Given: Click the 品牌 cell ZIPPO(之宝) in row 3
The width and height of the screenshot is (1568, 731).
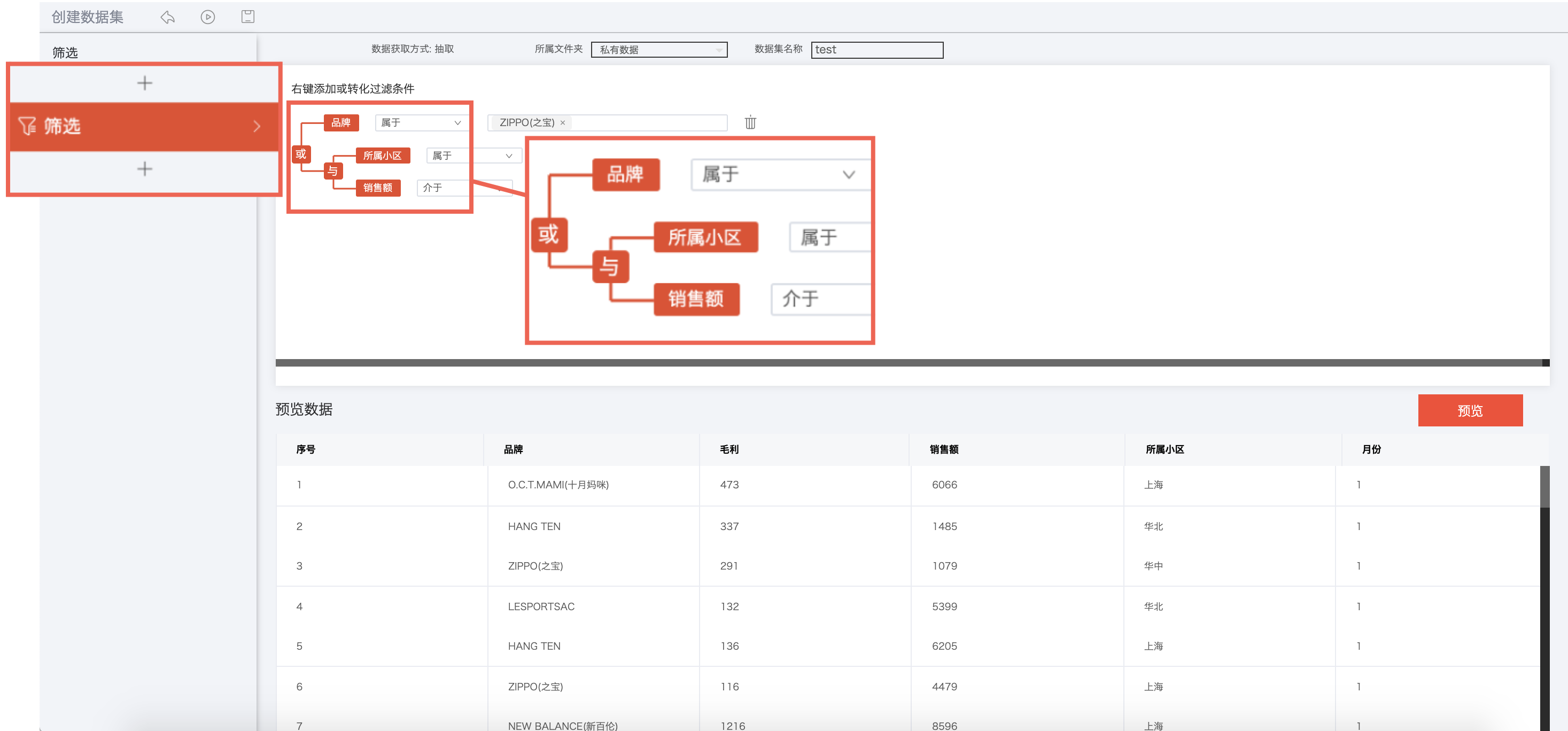Looking at the screenshot, I should [535, 566].
